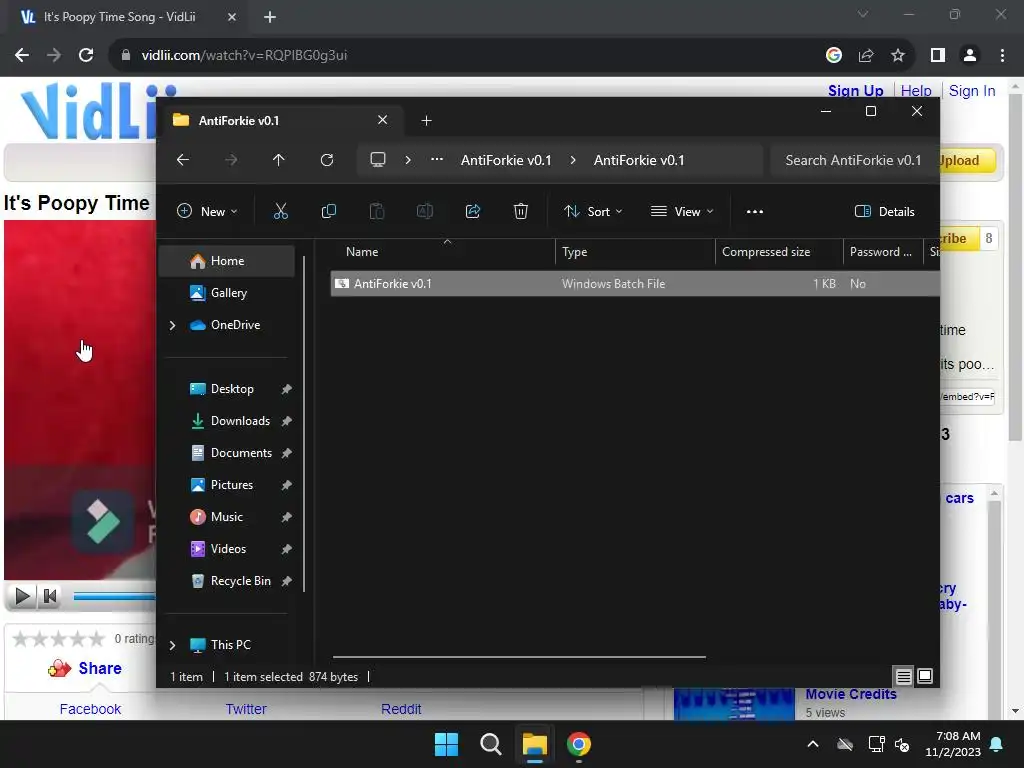Open the See more ellipsis in toolbar
The width and height of the screenshot is (1024, 768).
point(755,212)
